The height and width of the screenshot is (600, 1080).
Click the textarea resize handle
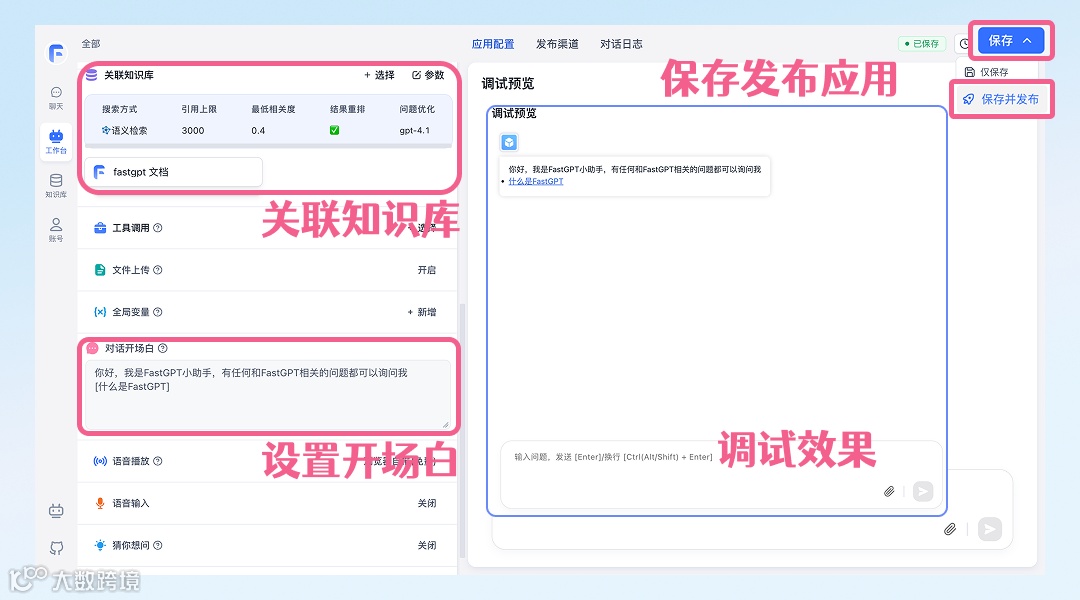(x=446, y=424)
